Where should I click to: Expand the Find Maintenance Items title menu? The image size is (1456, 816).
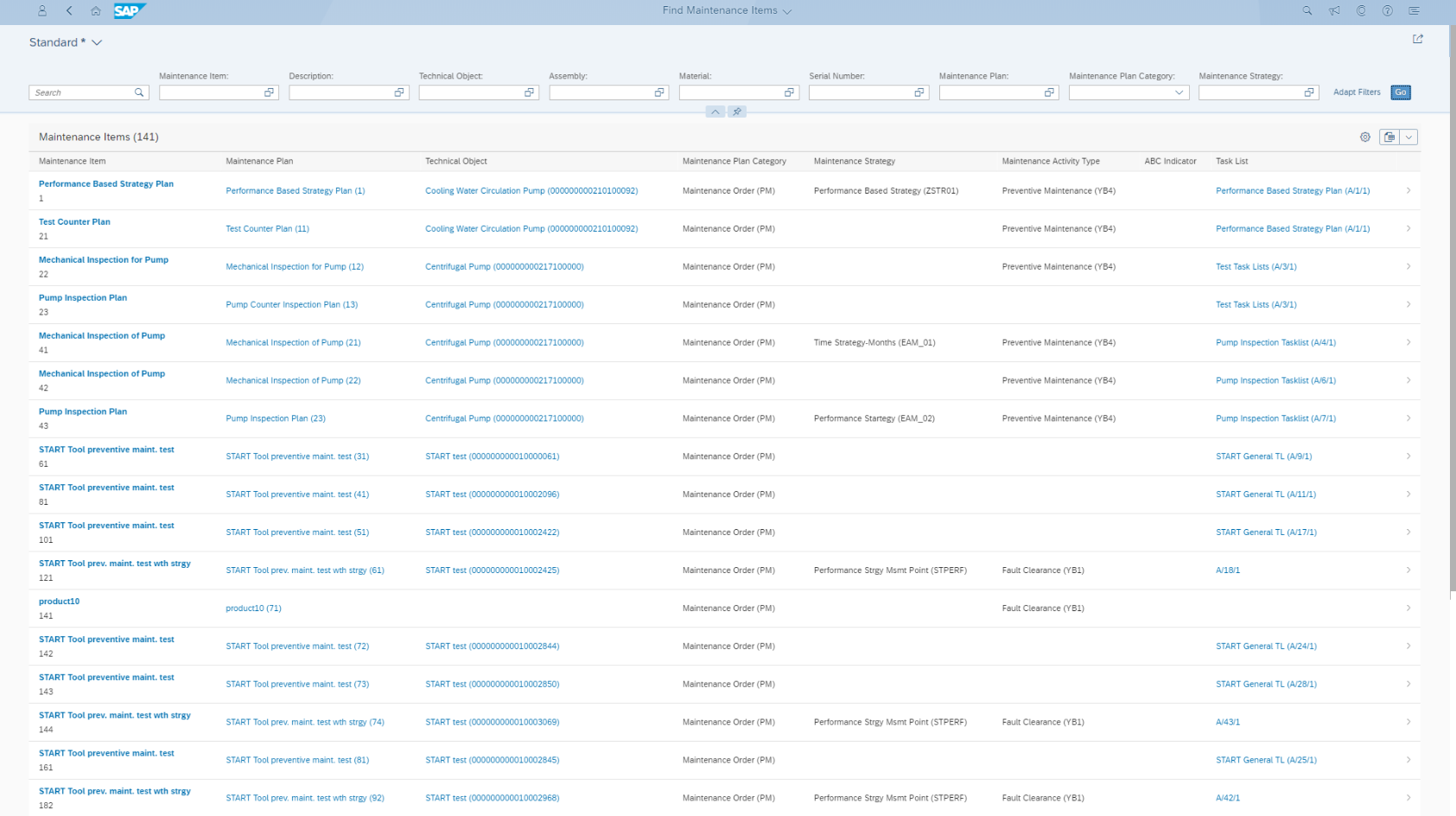tap(787, 11)
